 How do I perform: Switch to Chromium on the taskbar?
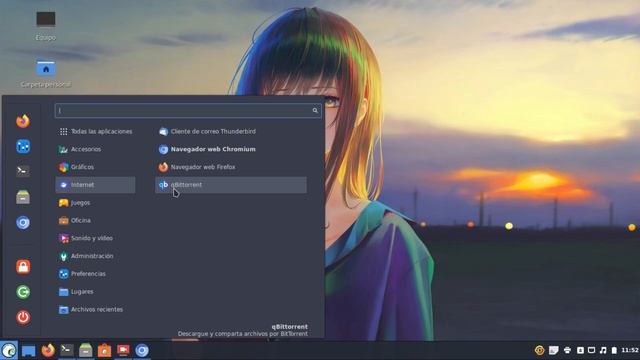tap(142, 350)
